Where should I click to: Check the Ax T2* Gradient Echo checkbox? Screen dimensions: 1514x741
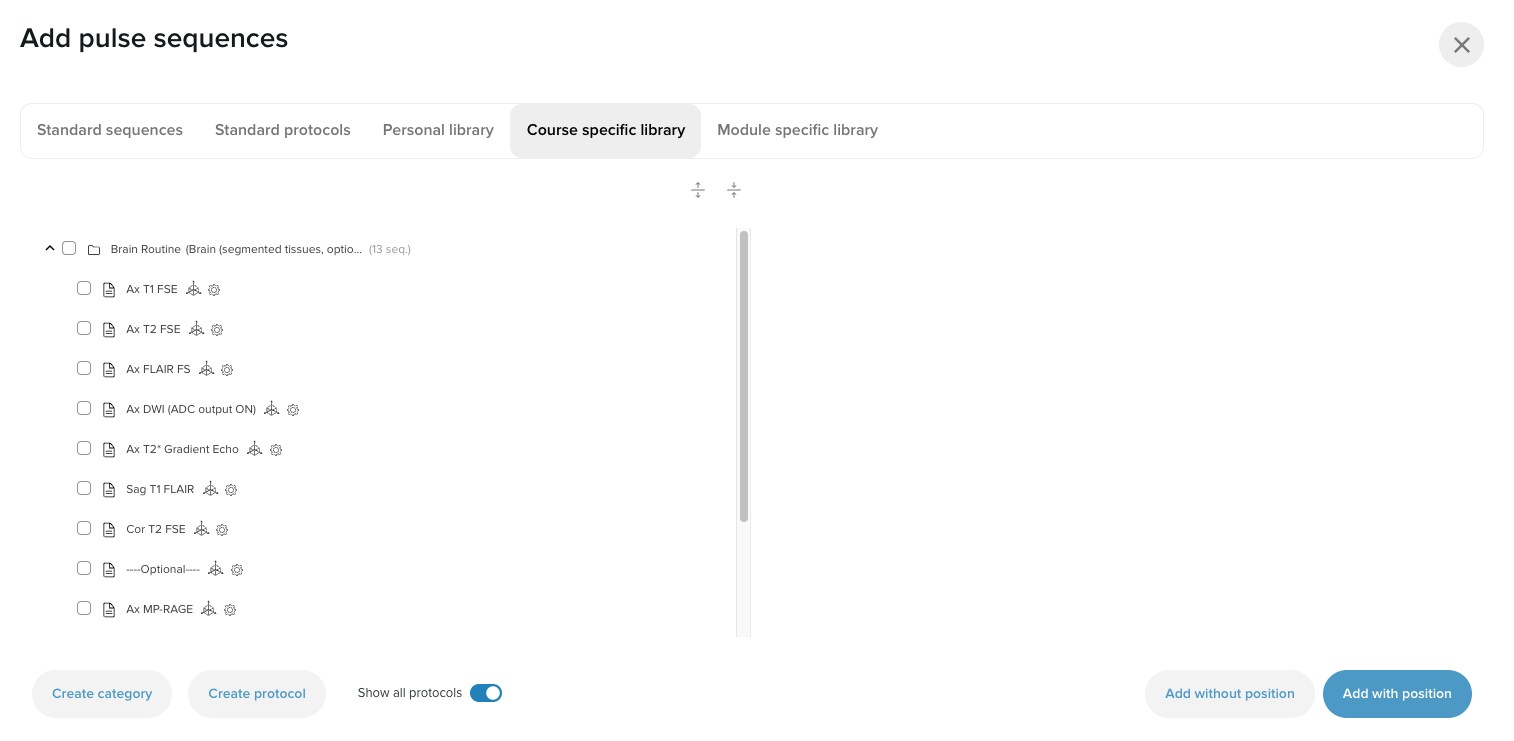click(x=84, y=448)
